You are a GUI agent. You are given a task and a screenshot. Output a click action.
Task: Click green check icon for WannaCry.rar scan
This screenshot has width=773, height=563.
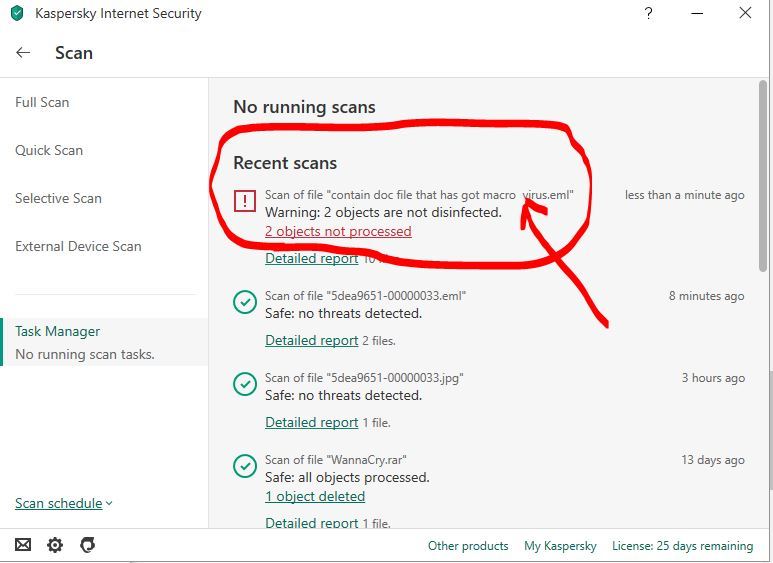[245, 465]
